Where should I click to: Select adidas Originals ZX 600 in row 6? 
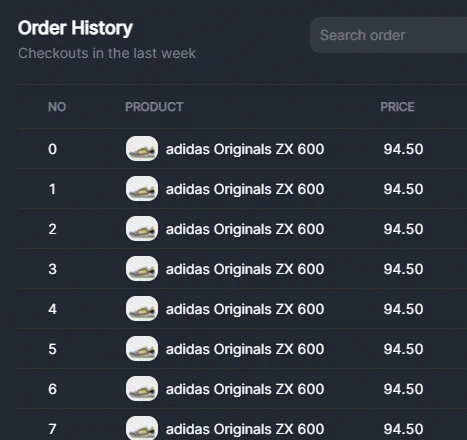pos(245,389)
